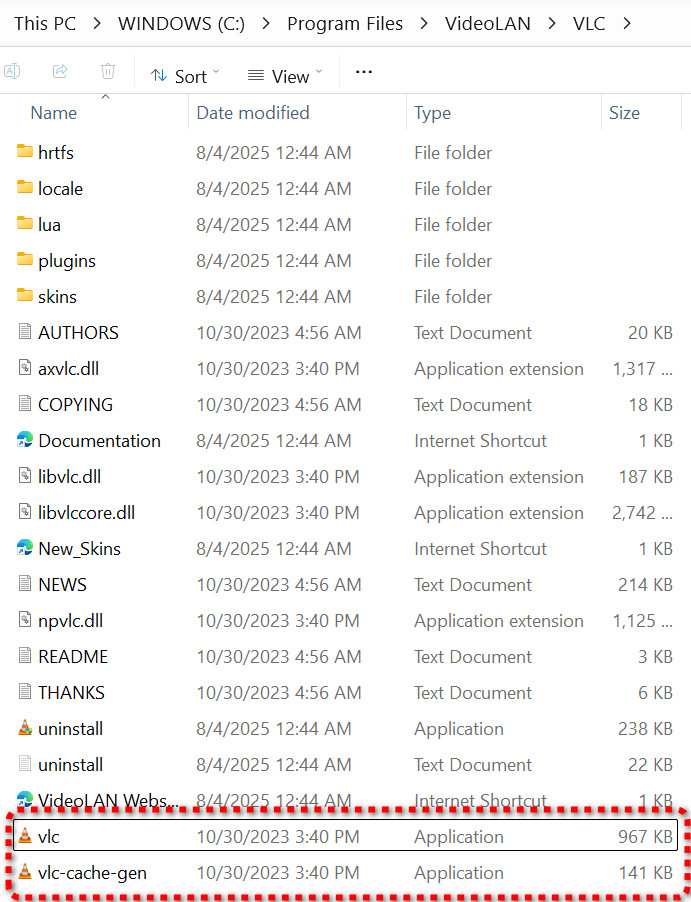Open the See more ellipsis menu
Screen dimensions: 691x902
click(x=364, y=72)
